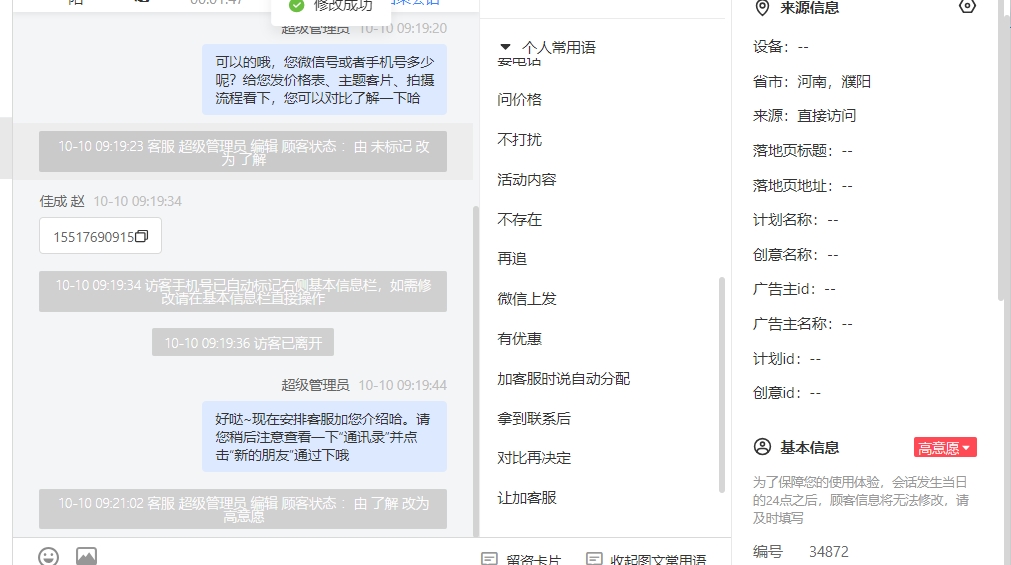Viewport: 1011px width, 565px height.
Task: Select the 加客服时说自动分配 phrase
Action: click(564, 379)
